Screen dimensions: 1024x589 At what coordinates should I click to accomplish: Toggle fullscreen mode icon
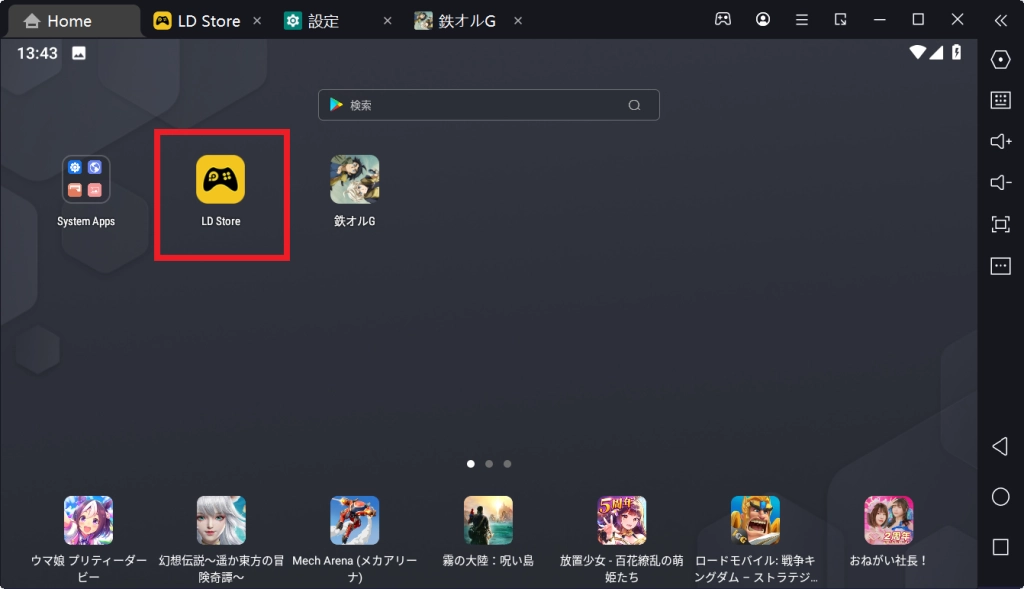click(x=1000, y=225)
